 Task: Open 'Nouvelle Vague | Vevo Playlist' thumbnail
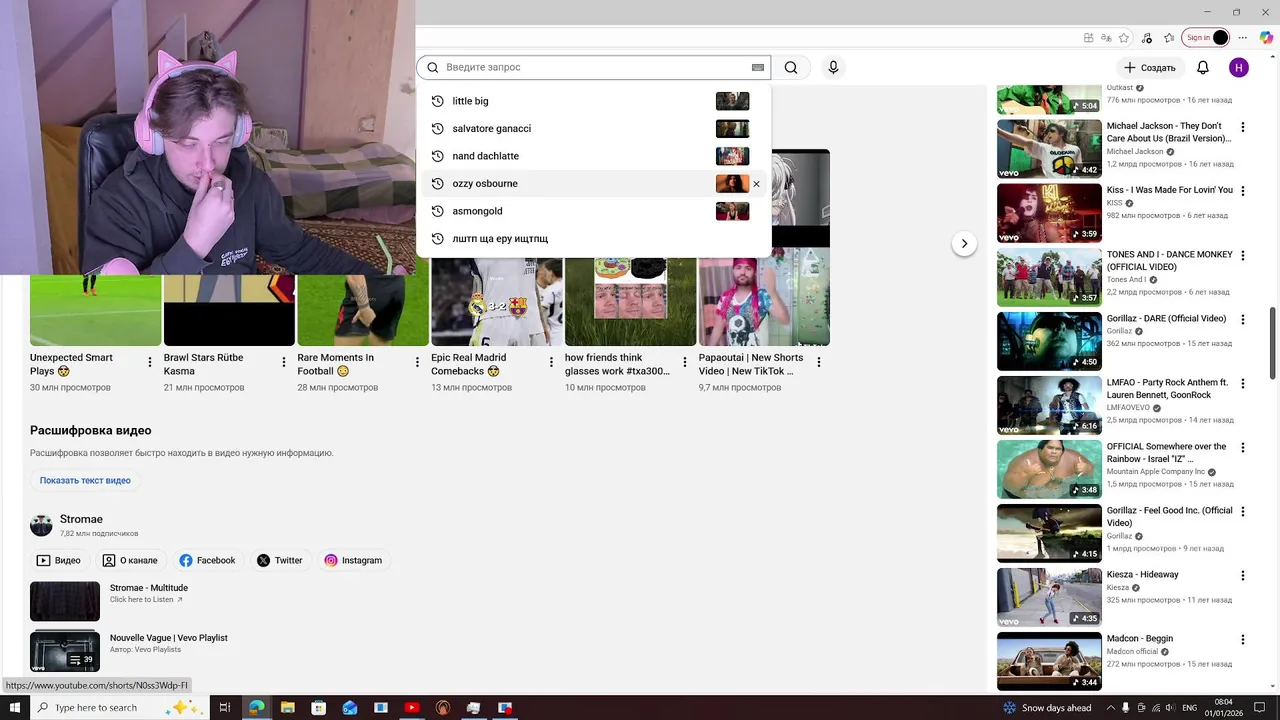65,651
